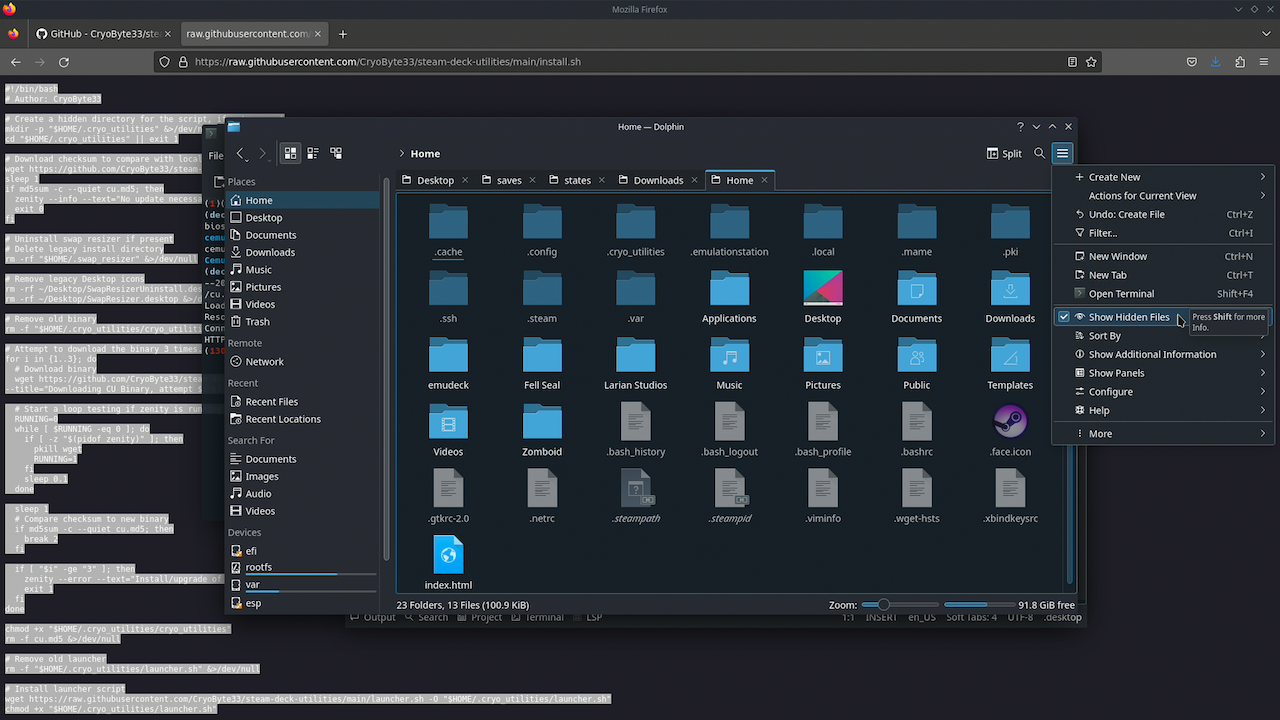
Task: Select the .steampath symlink file
Action: 635,497
